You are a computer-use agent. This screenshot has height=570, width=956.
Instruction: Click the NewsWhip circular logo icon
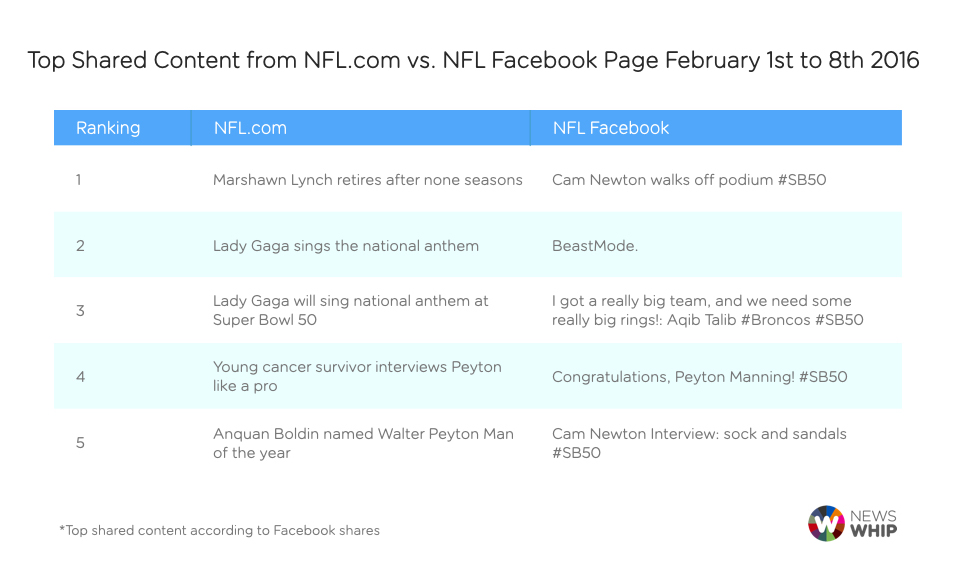(826, 523)
